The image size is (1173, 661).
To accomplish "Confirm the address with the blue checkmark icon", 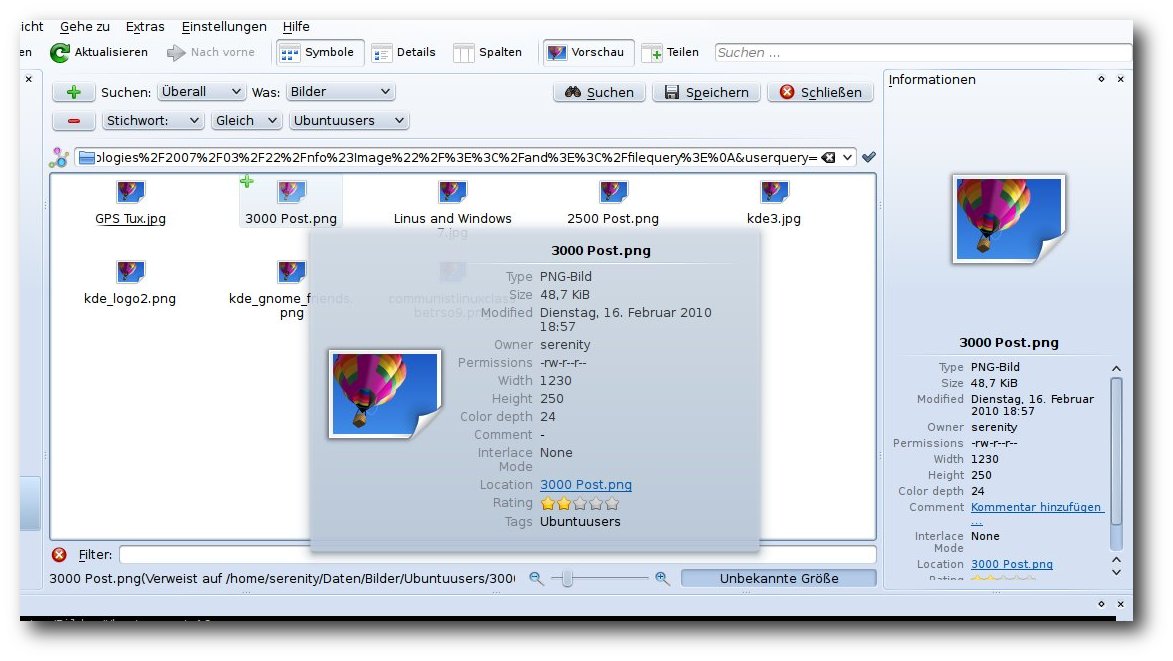I will pos(869,157).
